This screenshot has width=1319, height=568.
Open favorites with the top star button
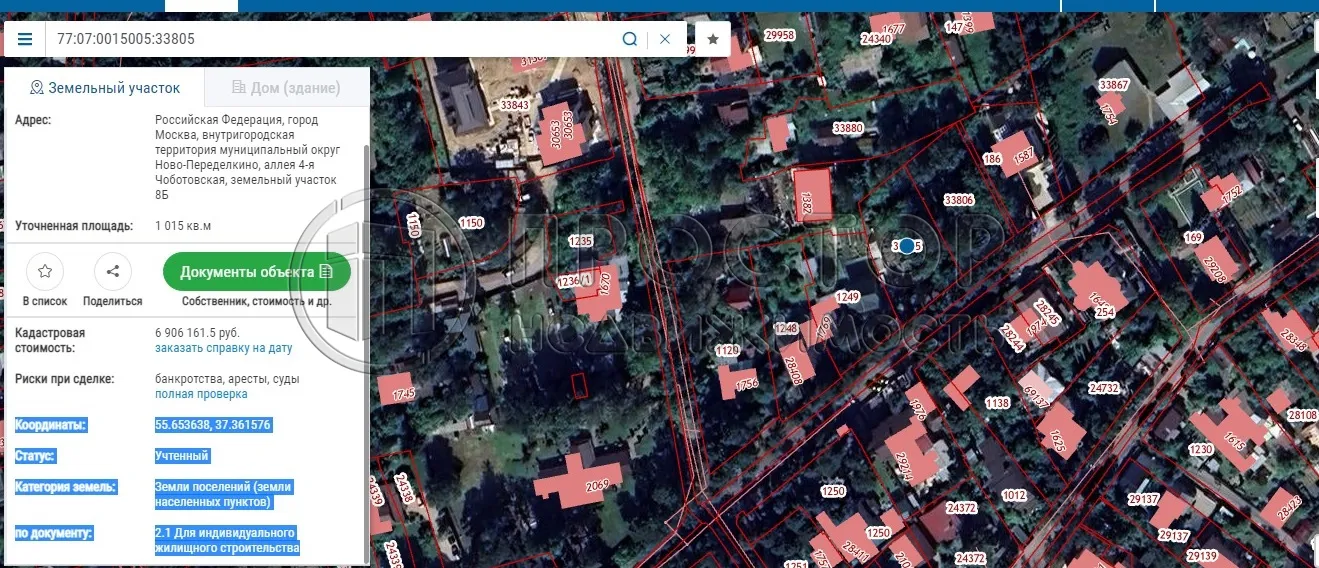coord(713,39)
